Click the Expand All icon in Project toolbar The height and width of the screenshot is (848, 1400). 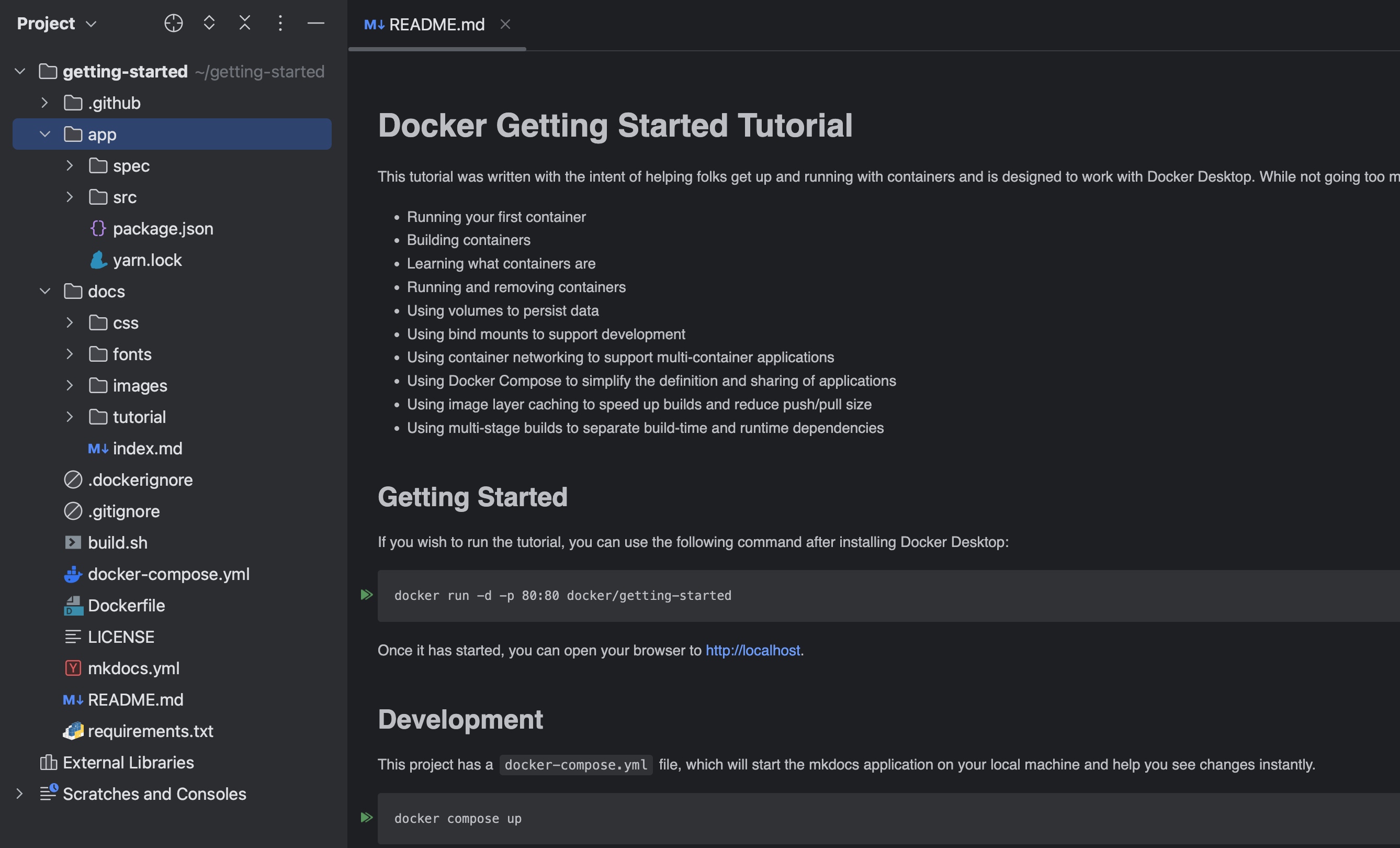pos(209,24)
